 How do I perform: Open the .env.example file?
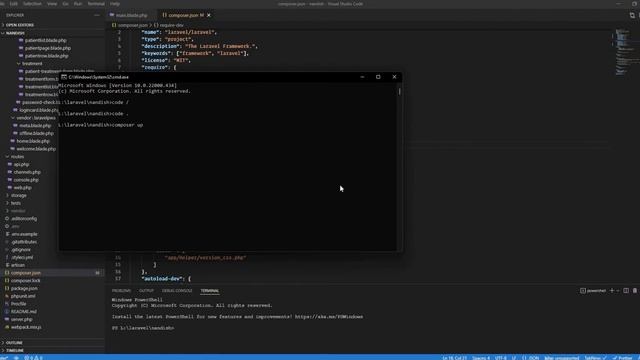click(24, 234)
